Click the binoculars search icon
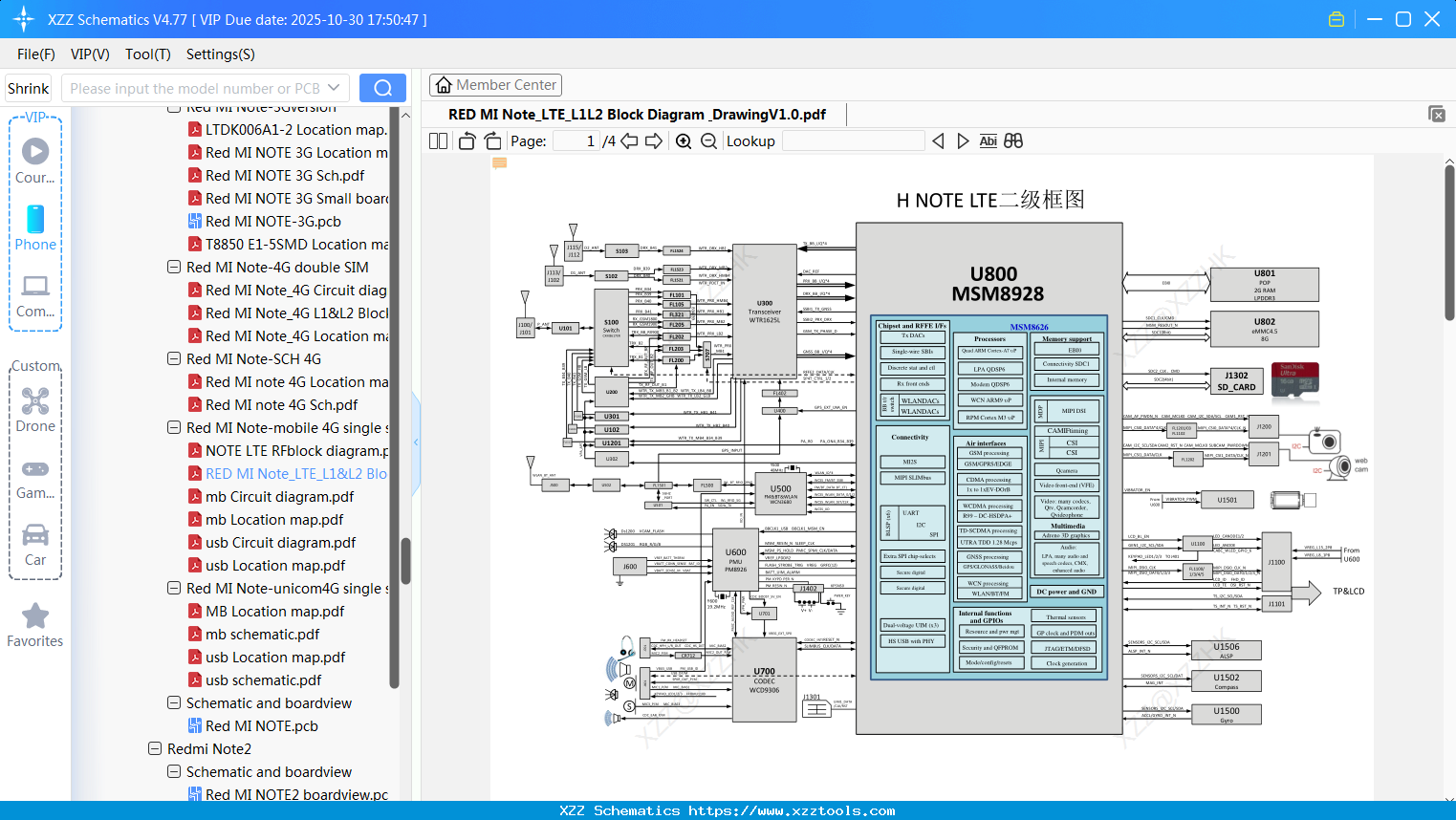Image resolution: width=1456 pixels, height=820 pixels. click(1013, 141)
